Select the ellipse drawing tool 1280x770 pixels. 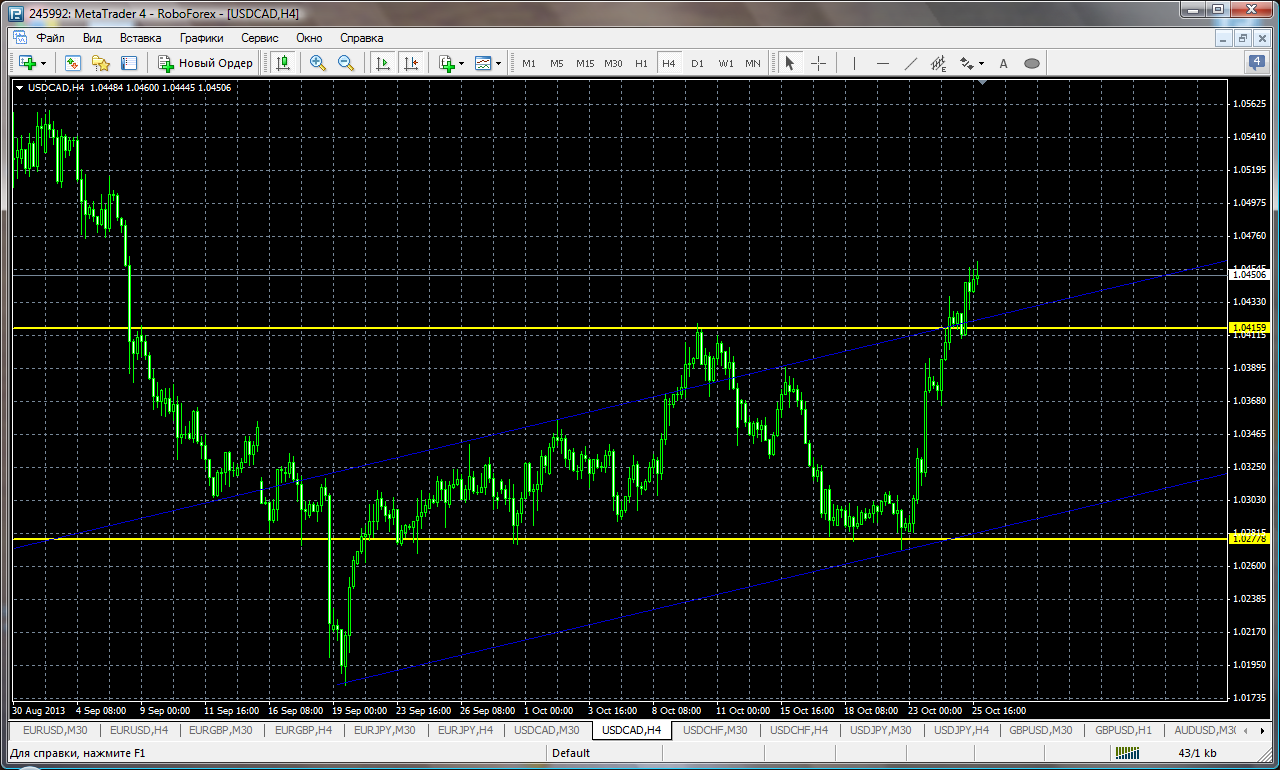[1032, 63]
